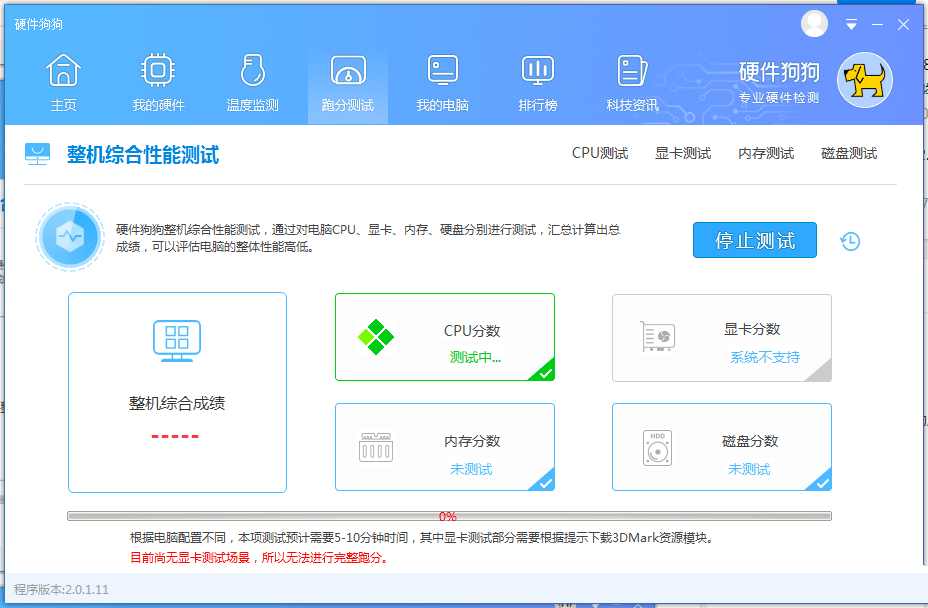928x608 pixels.
Task: Open the 主页 home icon
Action: pos(63,70)
